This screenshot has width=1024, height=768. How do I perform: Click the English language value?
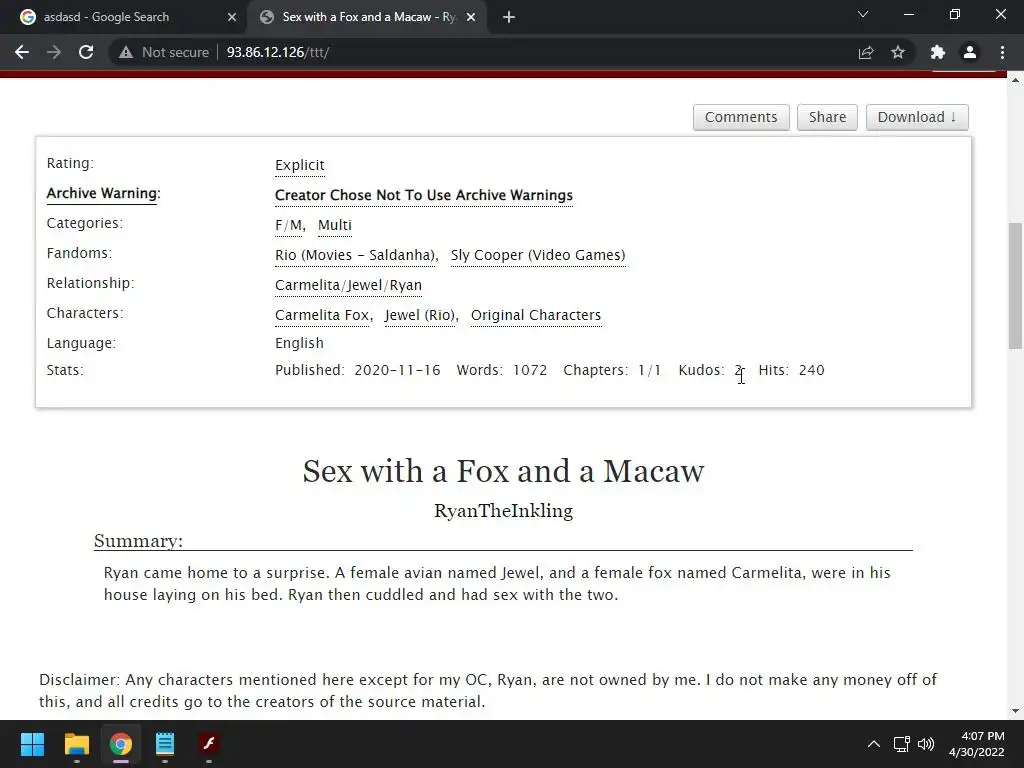point(299,343)
